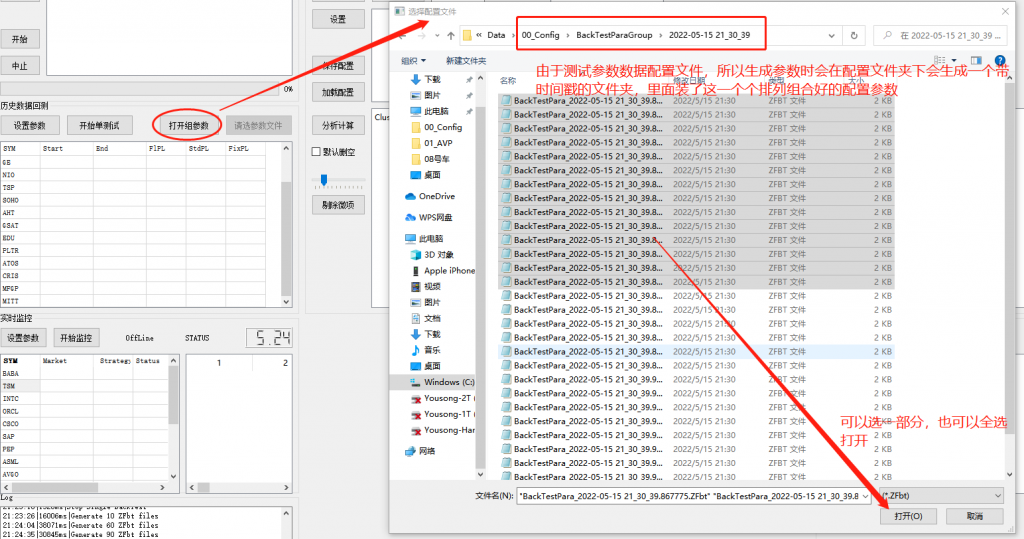Screen dimensions: 1024x539
Task: Refresh the file dialog folder listing
Action: tap(854, 36)
